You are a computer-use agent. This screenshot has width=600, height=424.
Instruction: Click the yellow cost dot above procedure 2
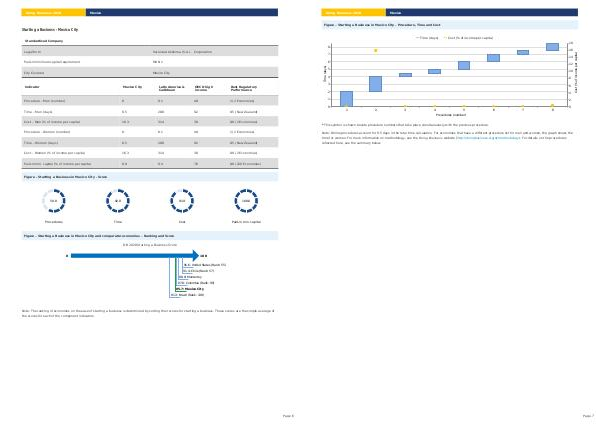pyautogui.click(x=376, y=50)
